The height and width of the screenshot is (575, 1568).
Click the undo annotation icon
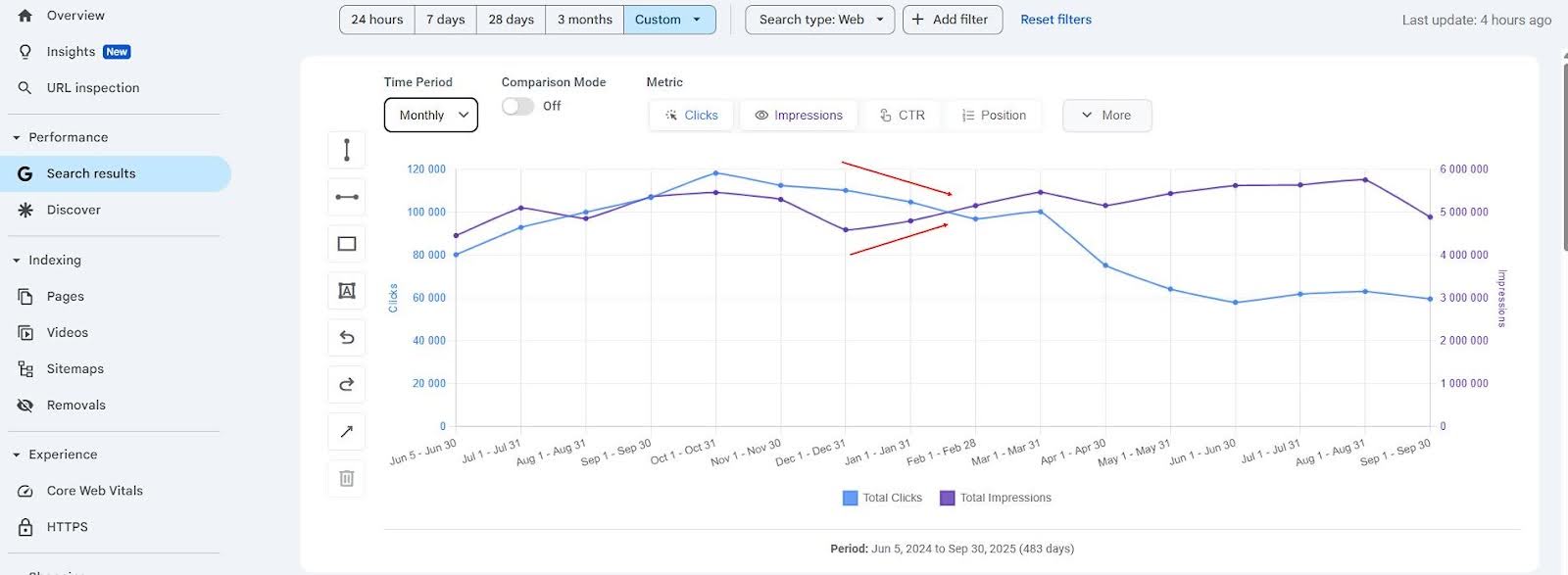pos(346,338)
